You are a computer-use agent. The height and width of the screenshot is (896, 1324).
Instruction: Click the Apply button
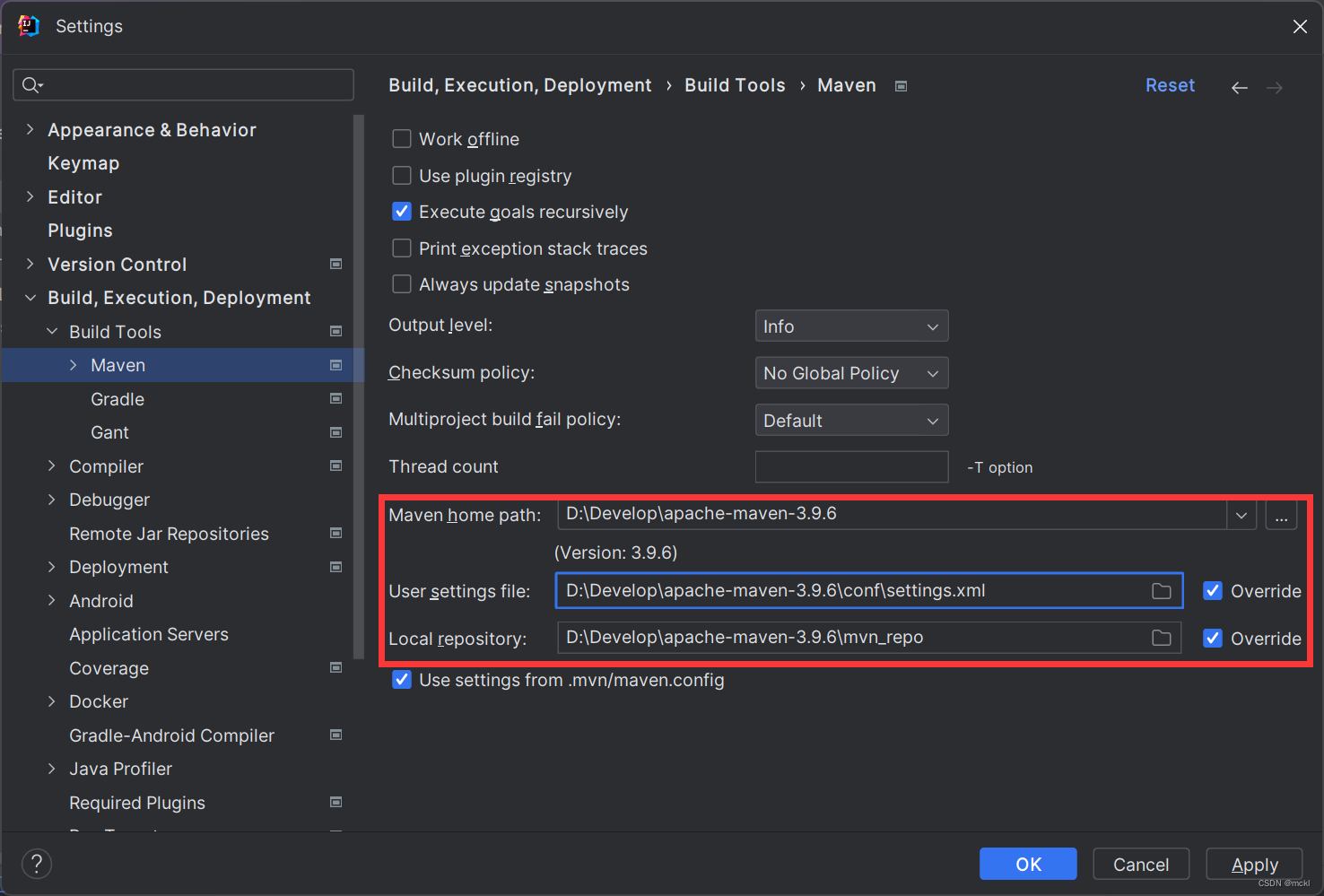pos(1254,864)
